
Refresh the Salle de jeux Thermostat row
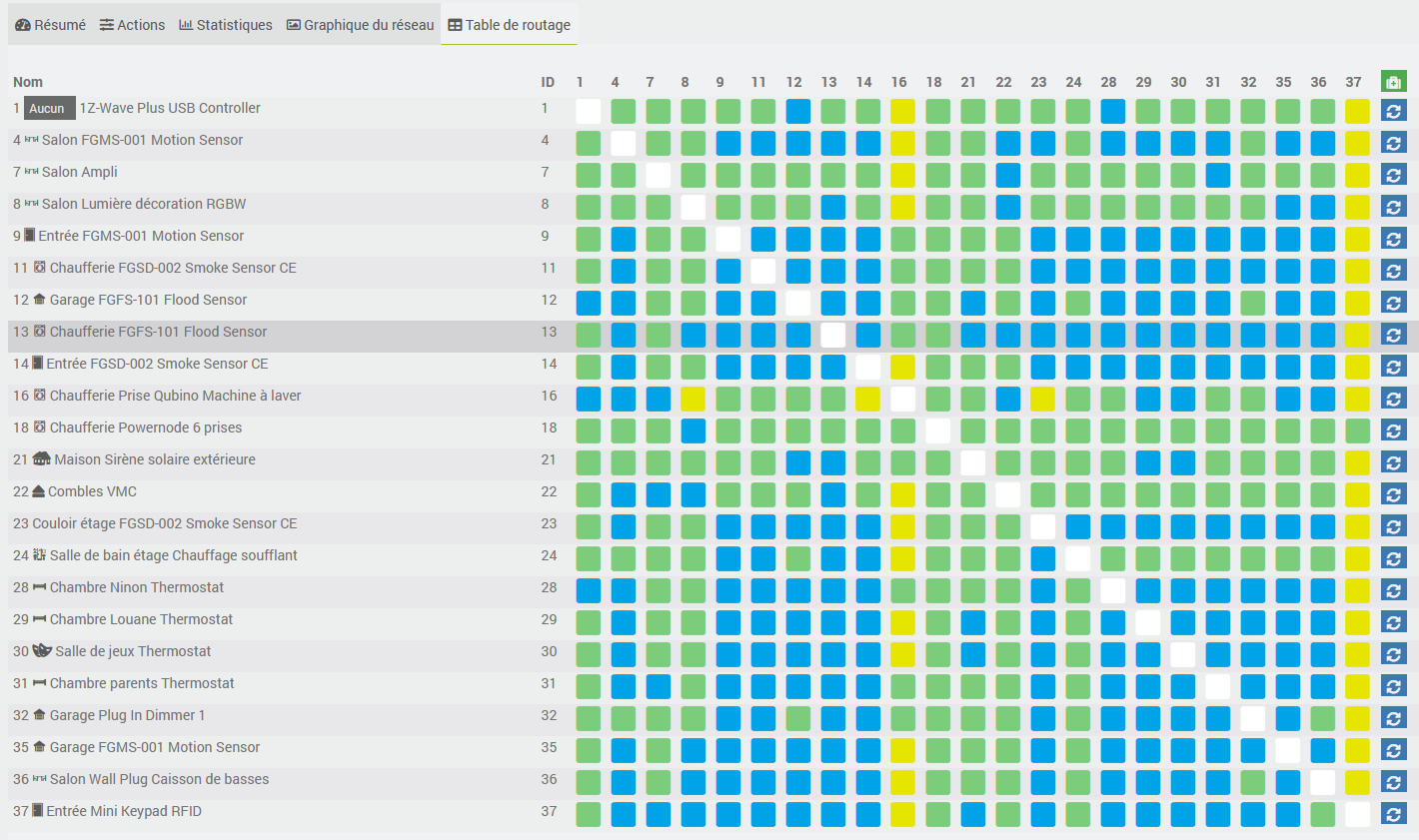pyautogui.click(x=1394, y=654)
